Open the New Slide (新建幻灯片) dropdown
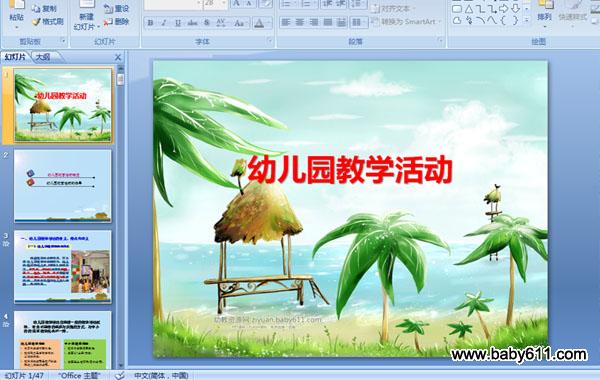 point(86,22)
